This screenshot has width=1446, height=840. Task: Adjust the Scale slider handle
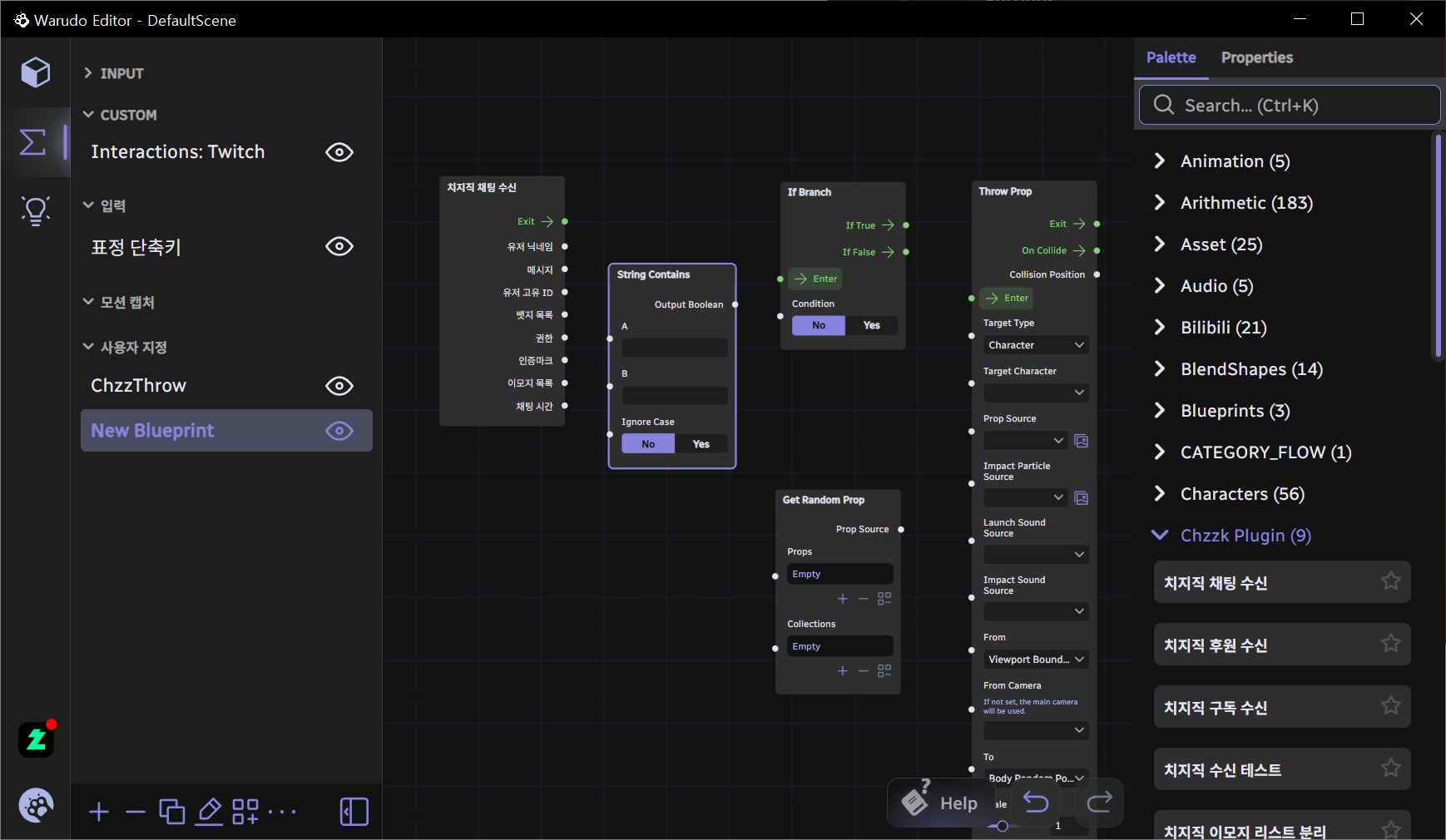pos(1003,826)
